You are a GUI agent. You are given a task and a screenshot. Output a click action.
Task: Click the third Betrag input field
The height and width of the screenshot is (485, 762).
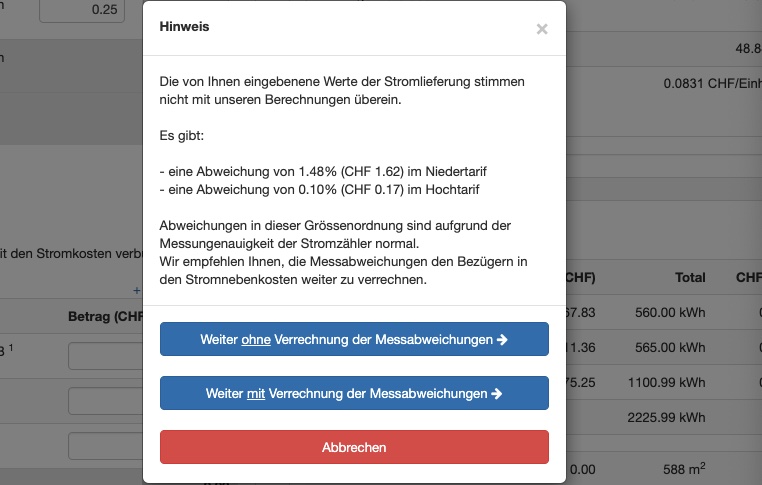pos(105,446)
